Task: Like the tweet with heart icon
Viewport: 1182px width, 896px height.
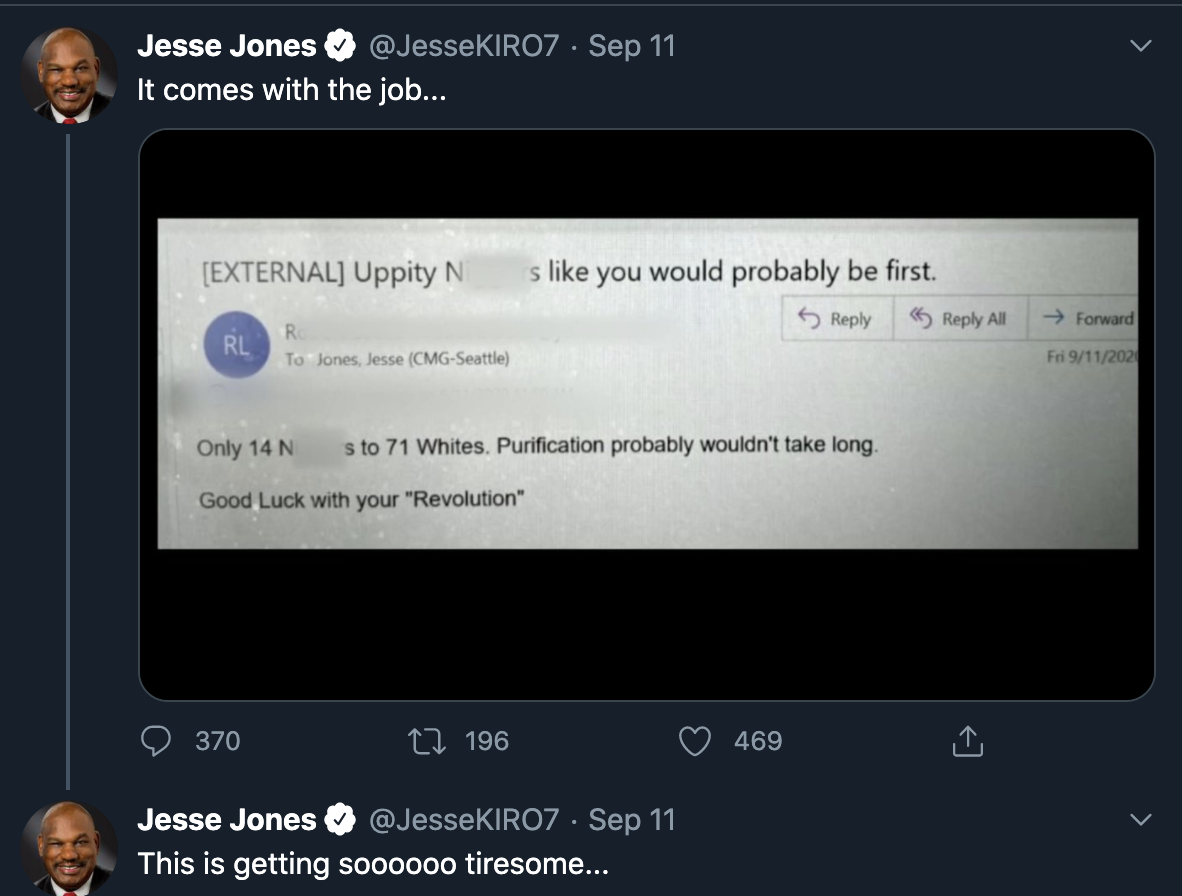Action: point(694,741)
